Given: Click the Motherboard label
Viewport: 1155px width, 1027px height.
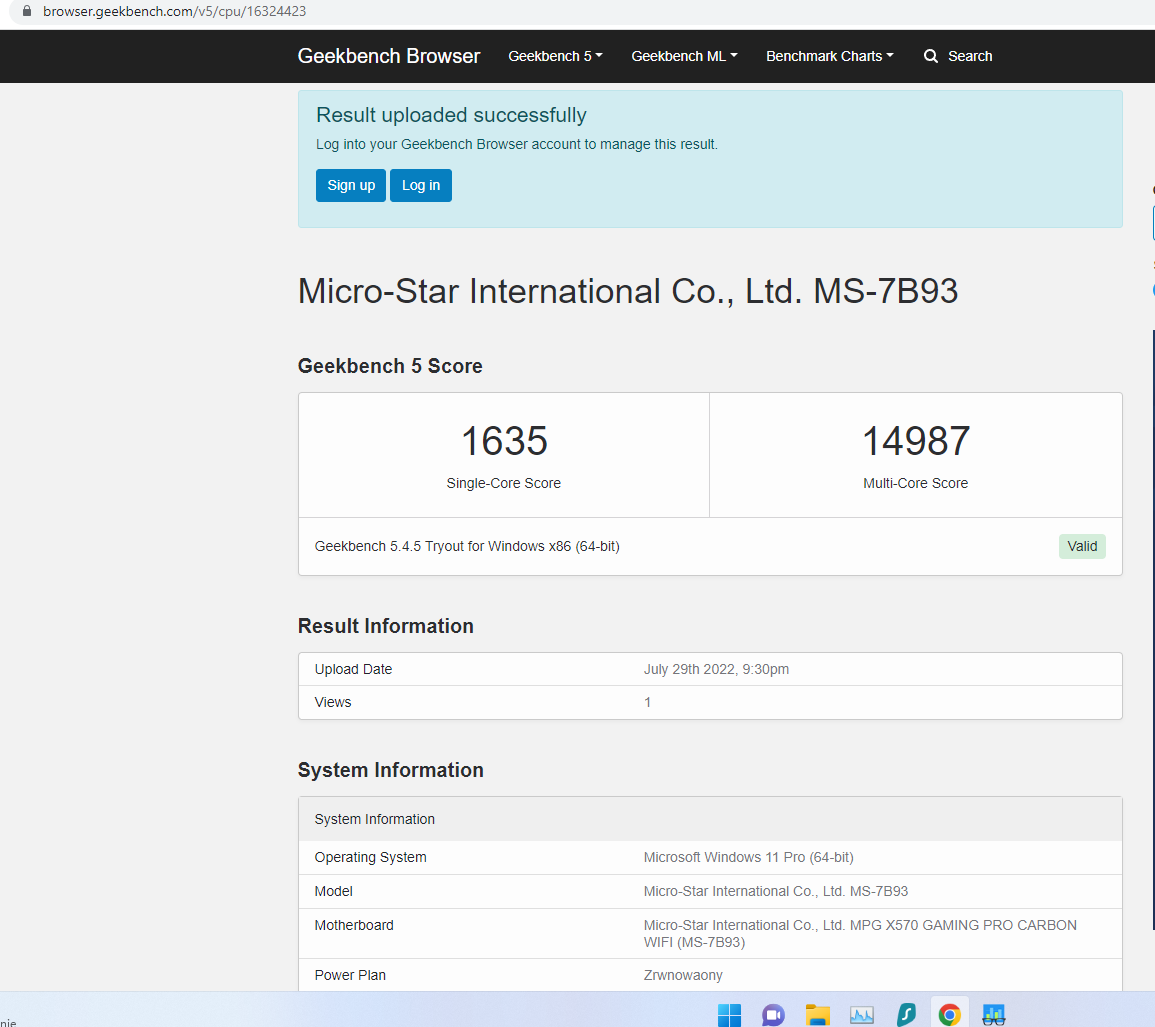Looking at the screenshot, I should pyautogui.click(x=354, y=925).
